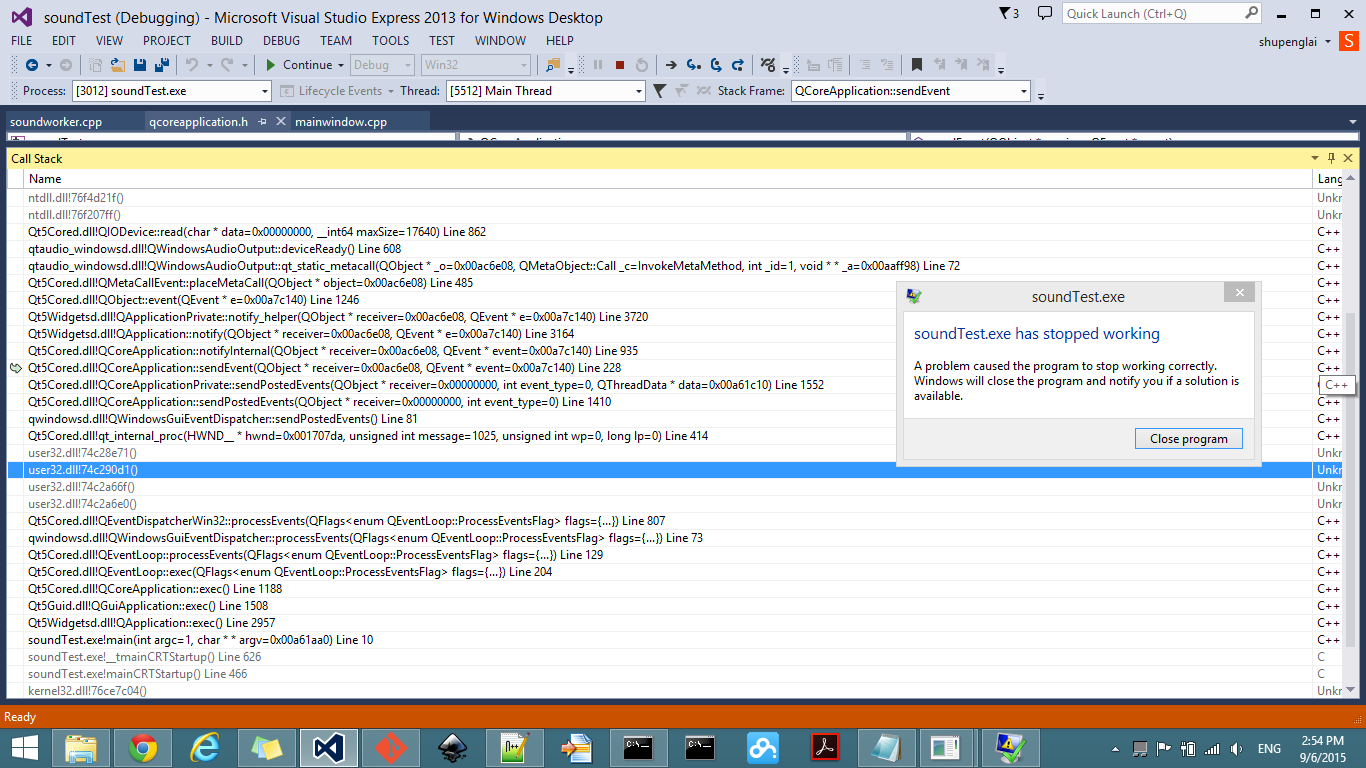
Task: Save the current file with the floppy icon
Action: pos(139,65)
